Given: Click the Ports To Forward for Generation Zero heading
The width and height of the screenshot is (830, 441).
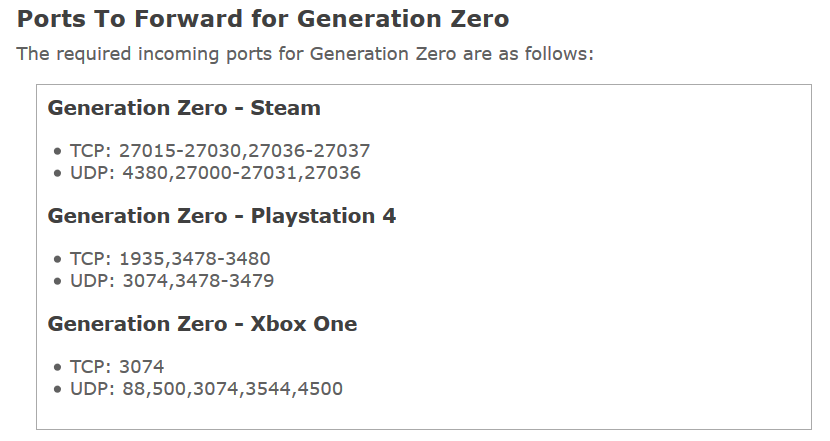Looking at the screenshot, I should (x=263, y=19).
